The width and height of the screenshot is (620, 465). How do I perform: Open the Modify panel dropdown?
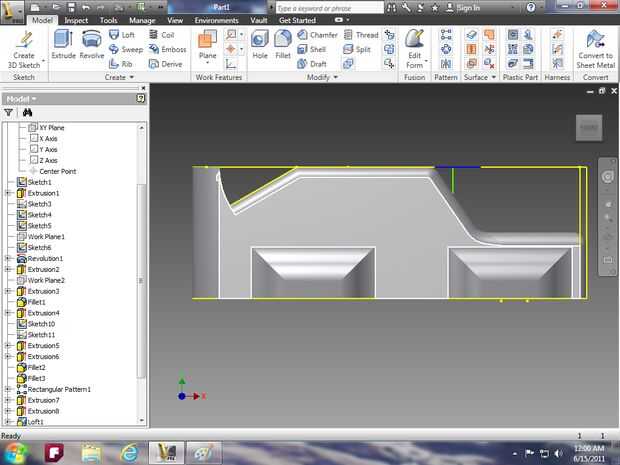tap(322, 77)
